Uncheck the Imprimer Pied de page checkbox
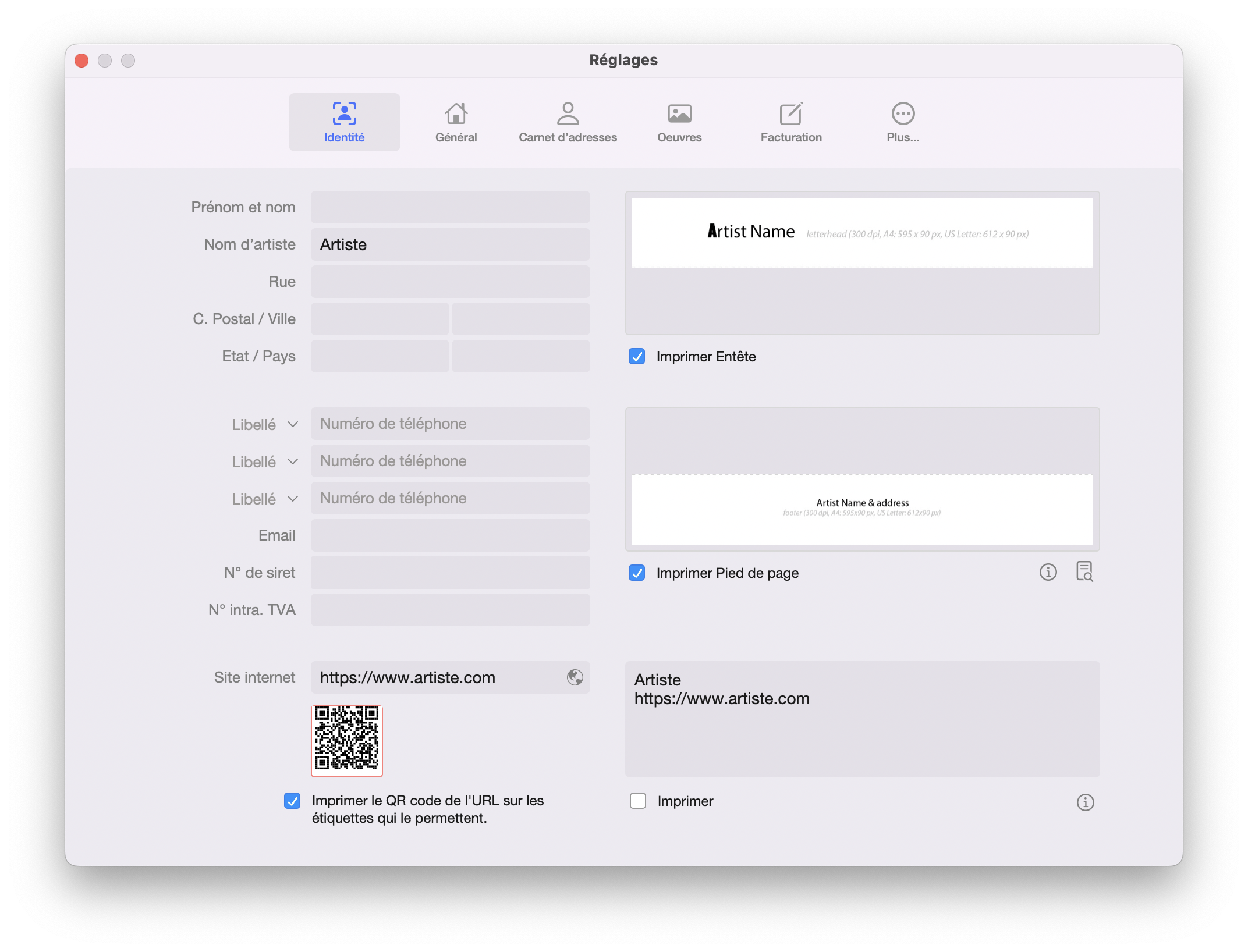Screen dimensions: 1248x952 pos(637,573)
